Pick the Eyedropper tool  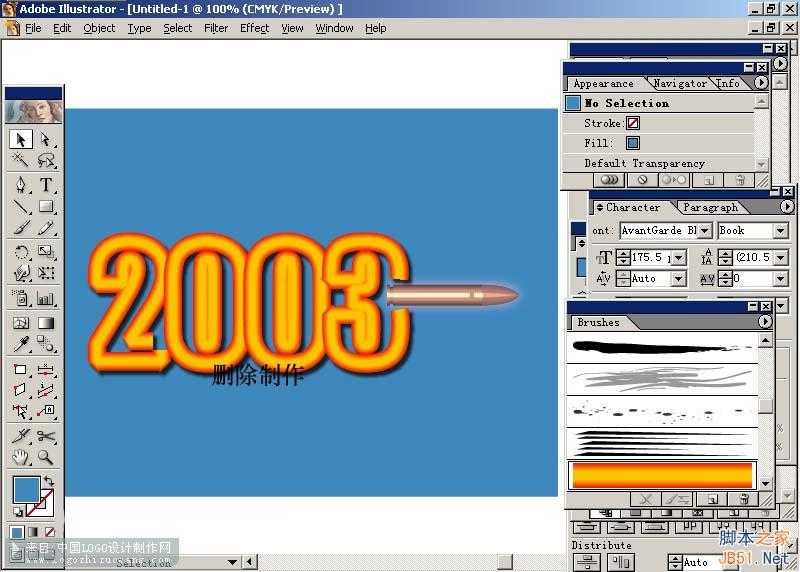point(21,344)
